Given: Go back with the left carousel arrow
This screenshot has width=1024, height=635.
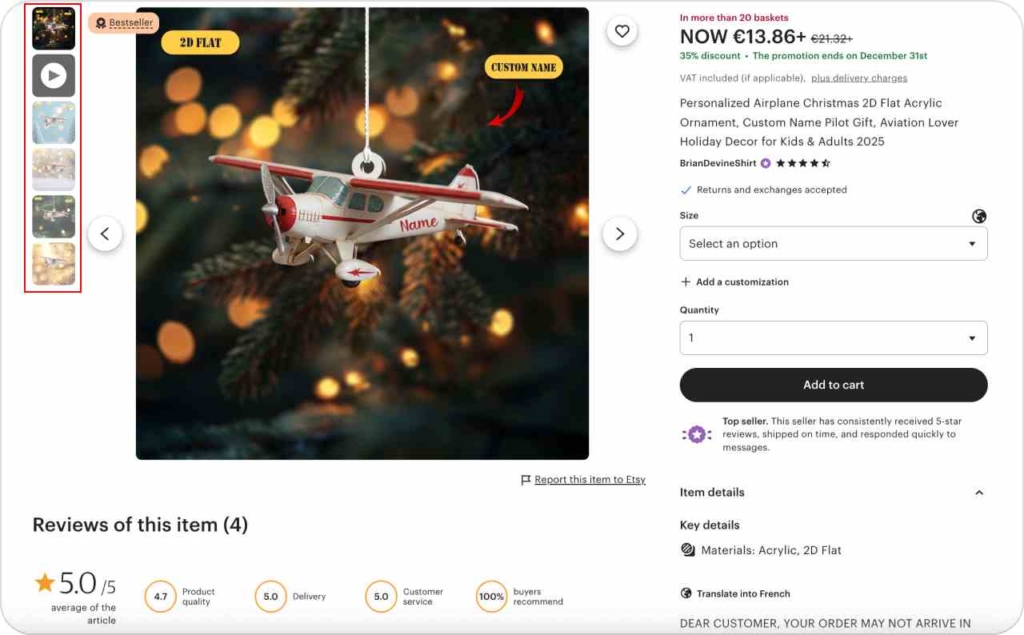Looking at the screenshot, I should click(x=105, y=233).
